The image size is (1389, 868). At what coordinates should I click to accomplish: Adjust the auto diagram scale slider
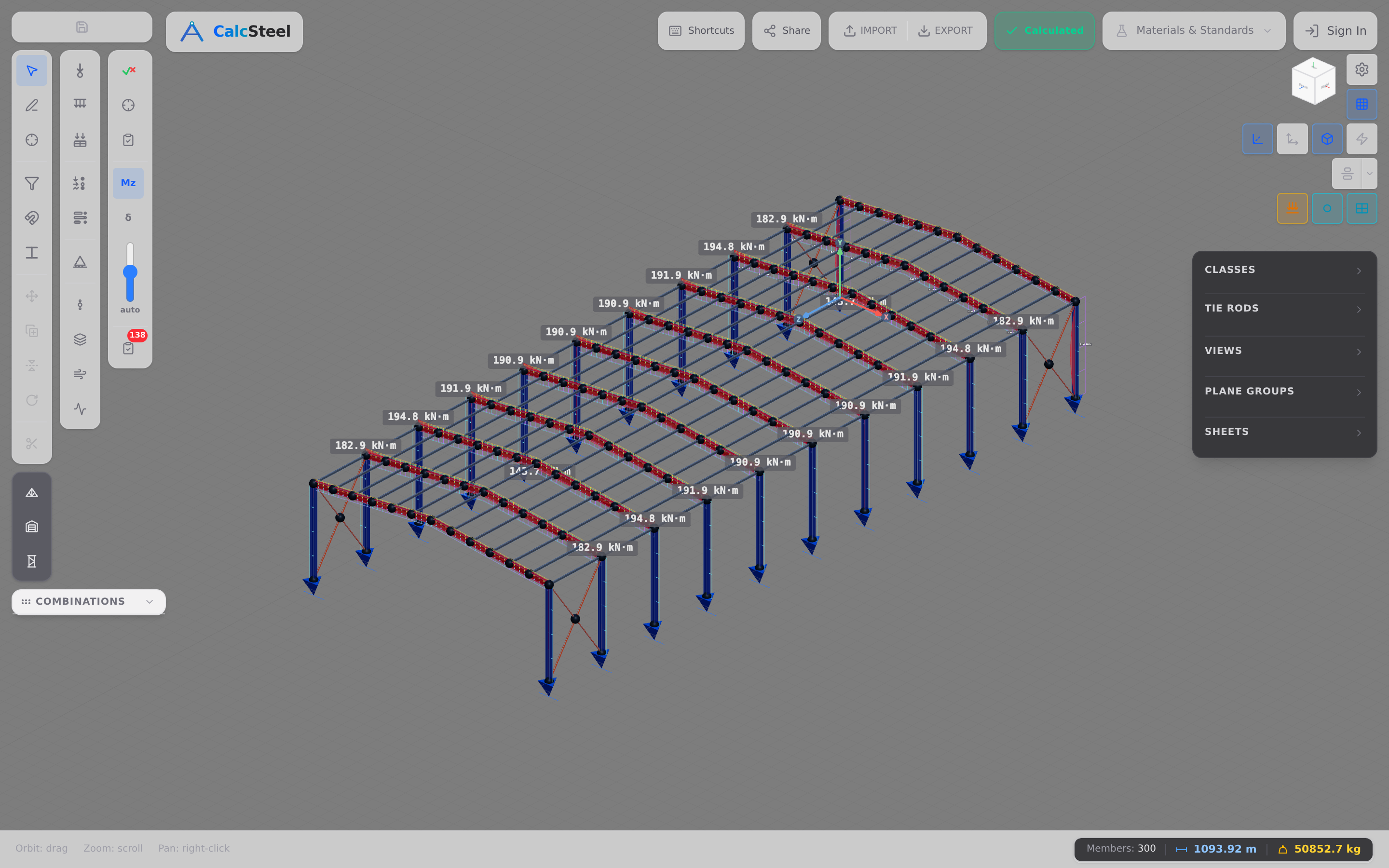130,272
